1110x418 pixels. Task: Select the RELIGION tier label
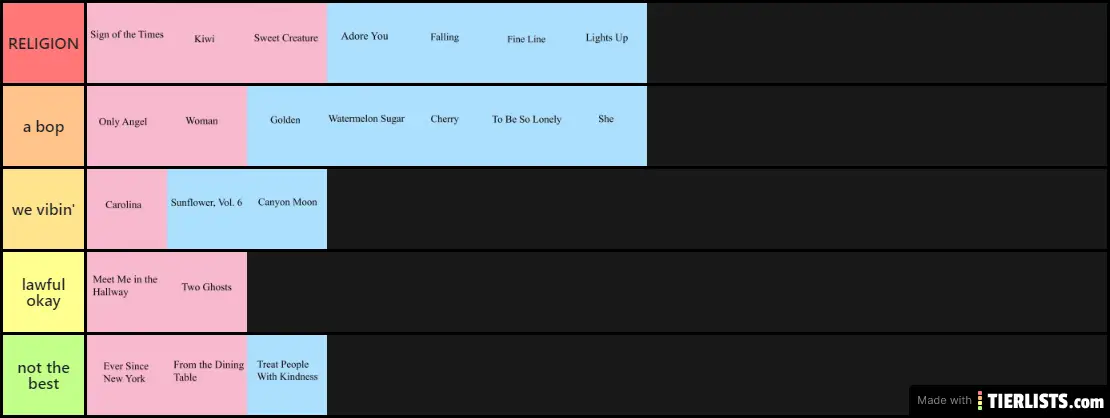pyautogui.click(x=43, y=44)
